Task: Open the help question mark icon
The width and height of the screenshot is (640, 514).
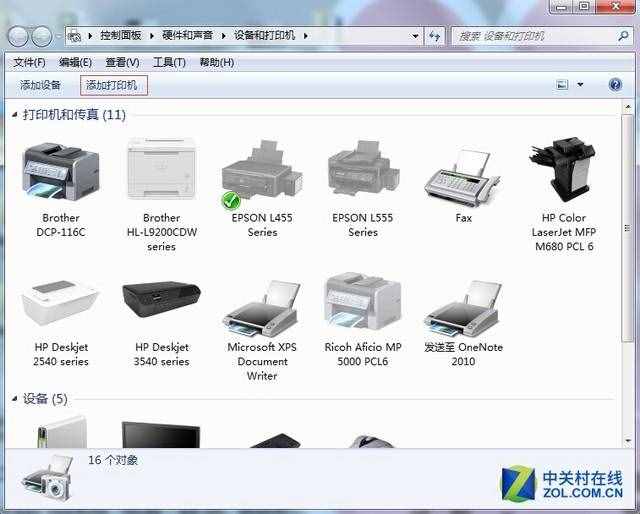Action: (615, 85)
